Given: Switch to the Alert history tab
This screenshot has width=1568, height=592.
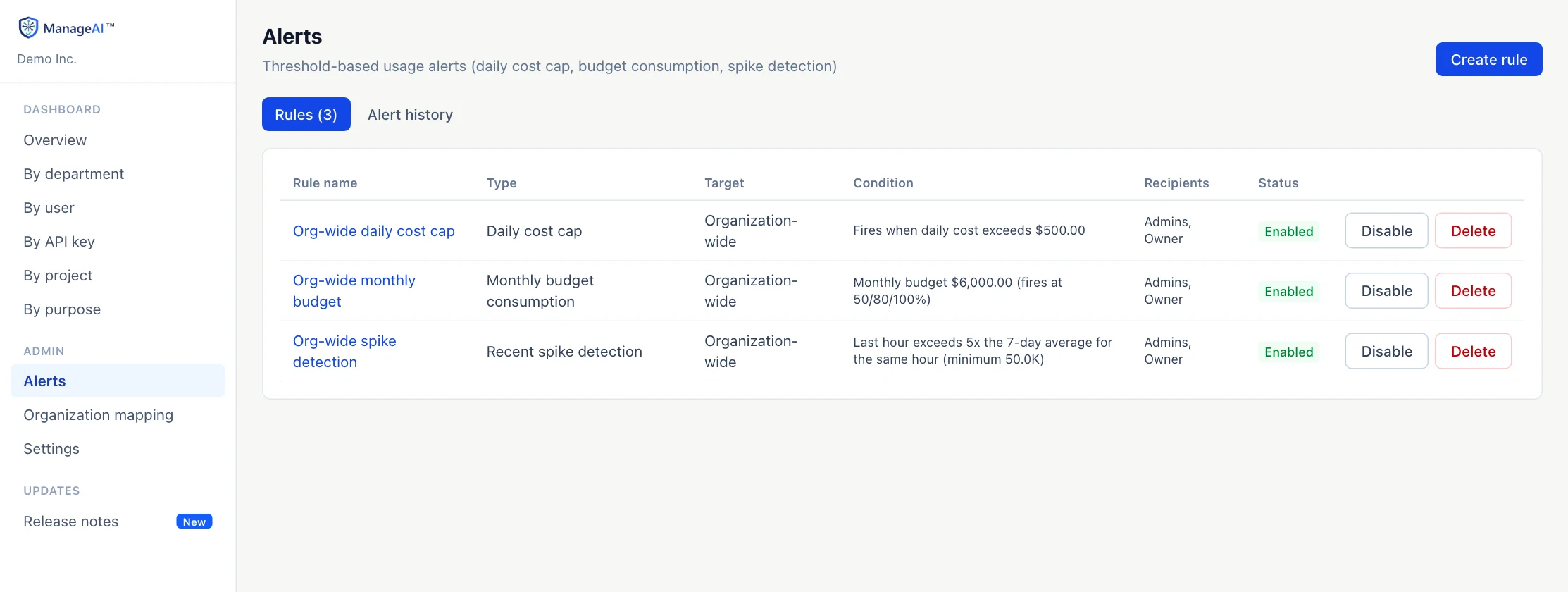Looking at the screenshot, I should coord(410,114).
